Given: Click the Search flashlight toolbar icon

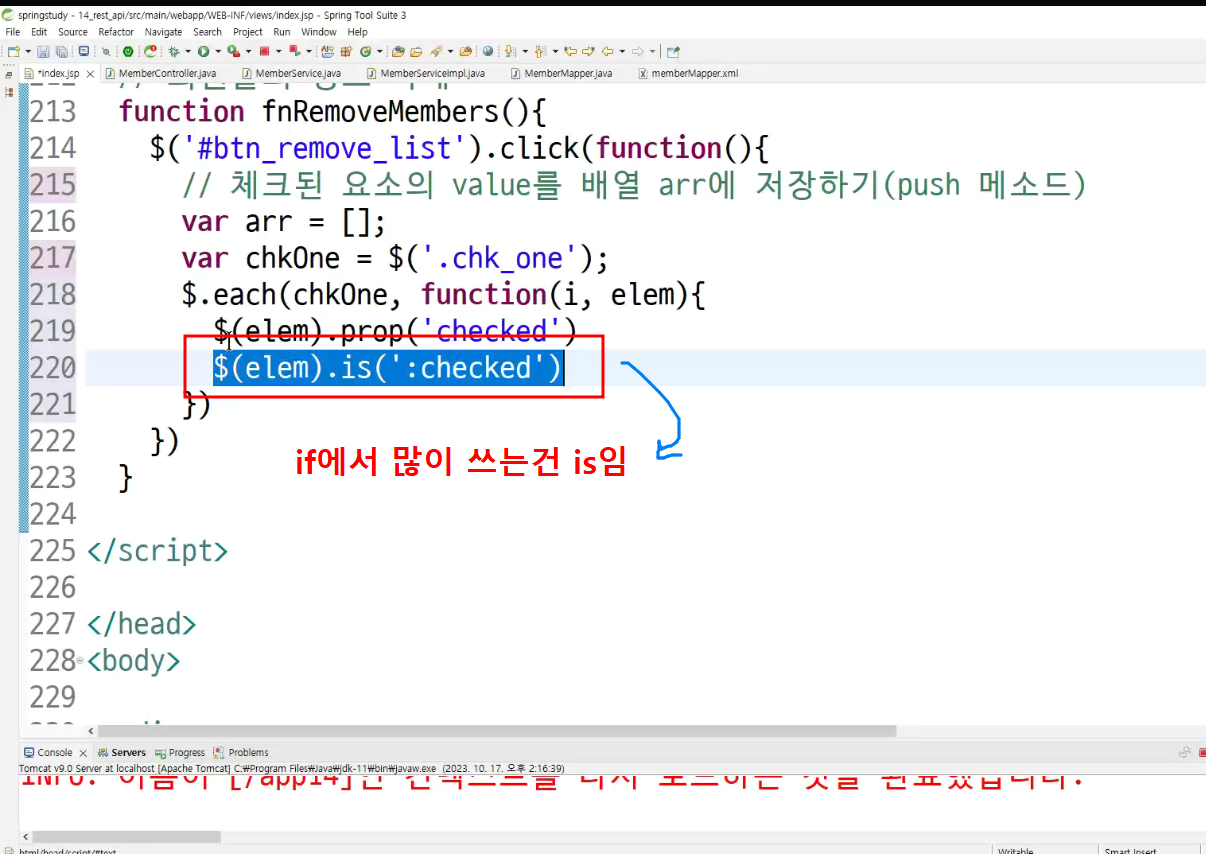Looking at the screenshot, I should pyautogui.click(x=435, y=51).
